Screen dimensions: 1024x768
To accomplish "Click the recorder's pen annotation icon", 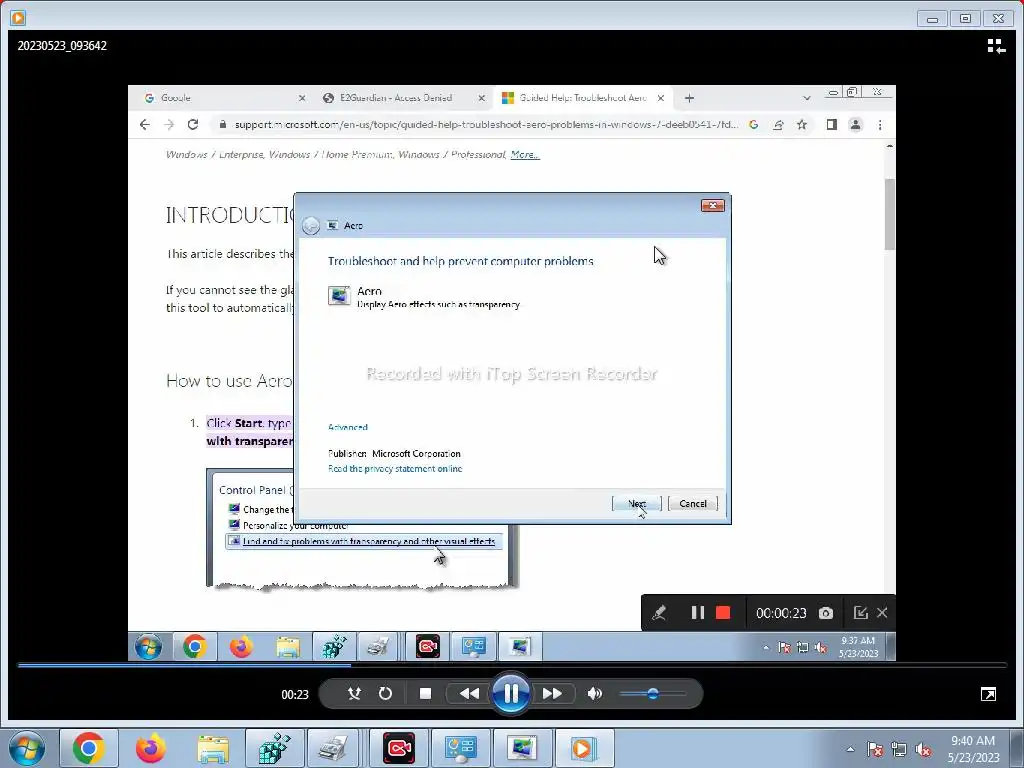I will coord(659,613).
